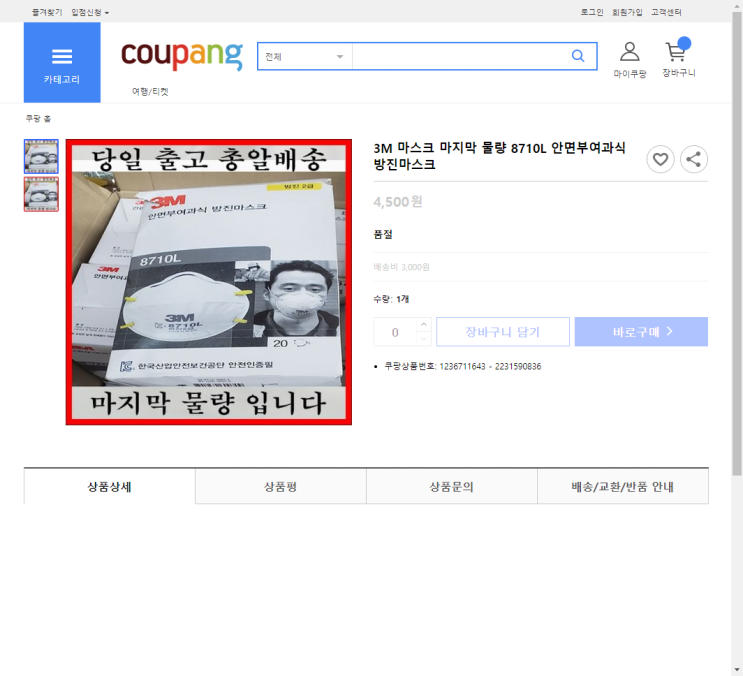This screenshot has width=743, height=676.
Task: Click 쿠팡 홈 breadcrumb
Action: pos(38,118)
